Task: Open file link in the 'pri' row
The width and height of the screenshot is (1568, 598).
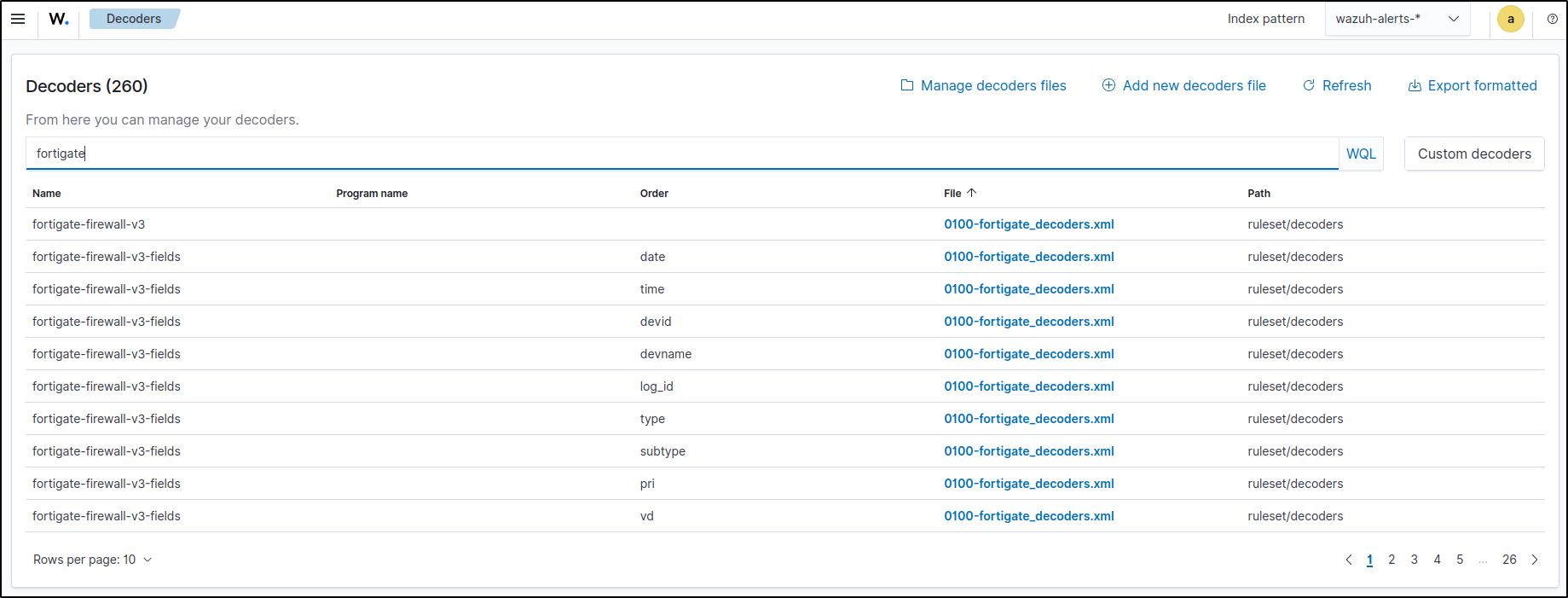Action: (x=1028, y=484)
